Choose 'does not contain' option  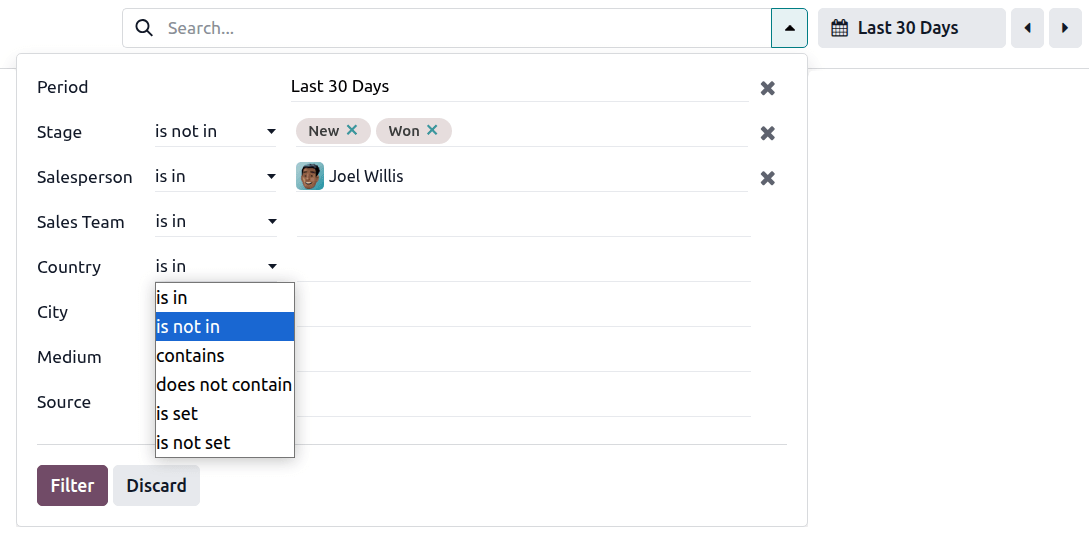[224, 385]
